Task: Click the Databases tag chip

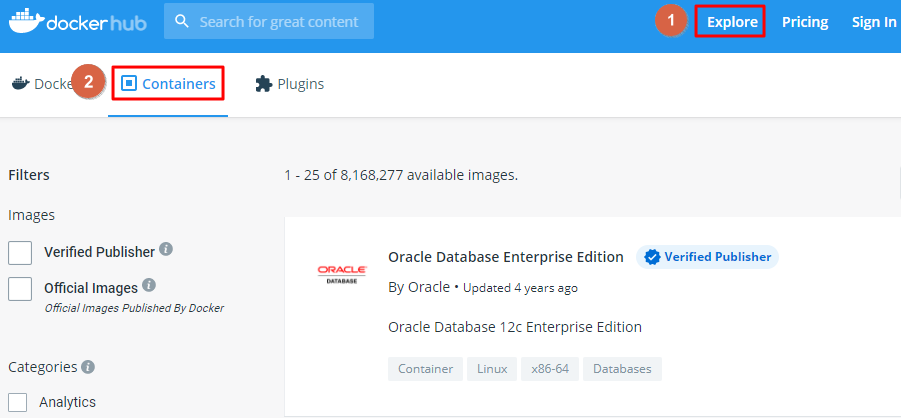Action: [622, 369]
